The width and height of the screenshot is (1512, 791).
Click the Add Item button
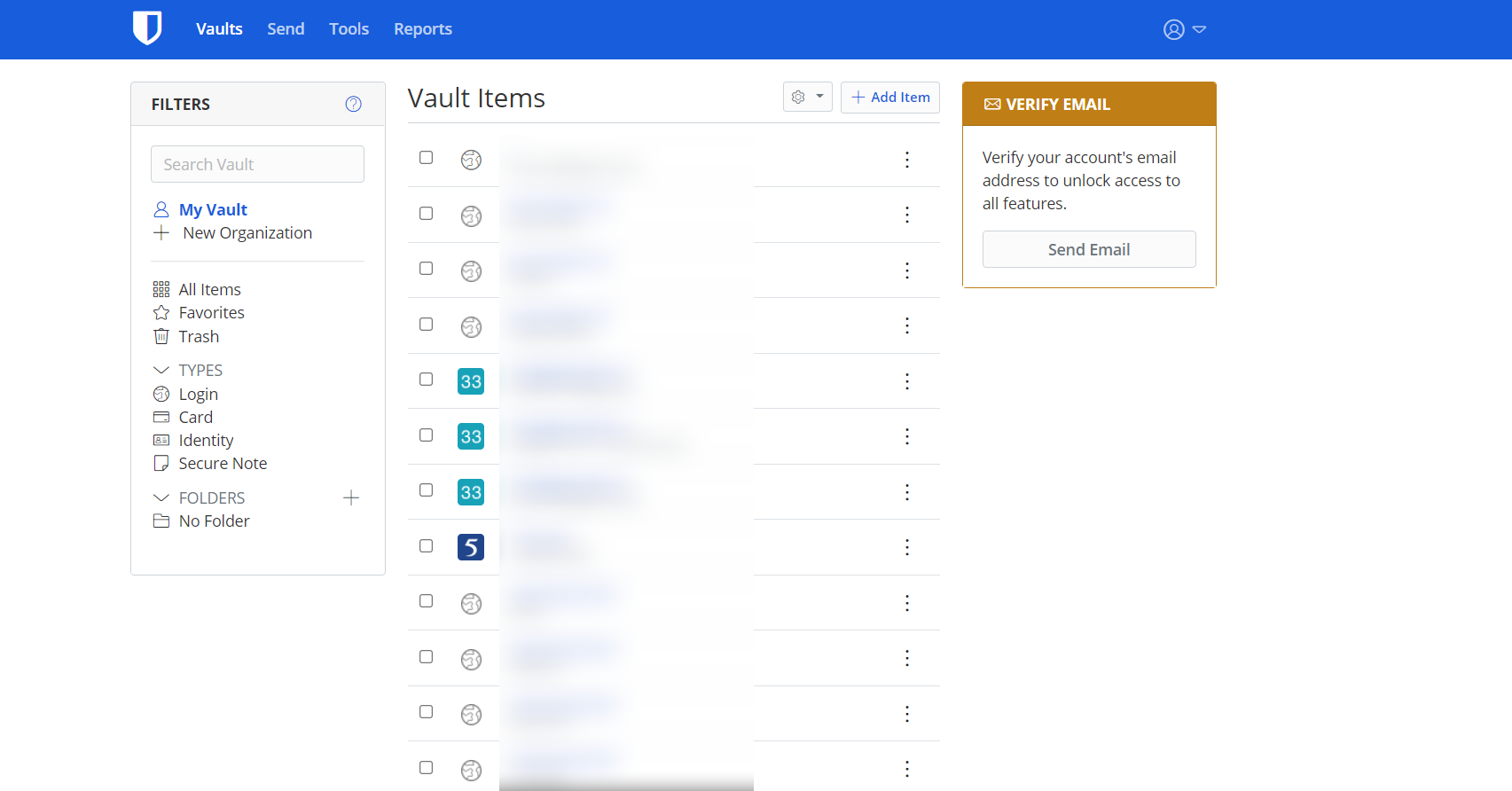click(x=890, y=97)
